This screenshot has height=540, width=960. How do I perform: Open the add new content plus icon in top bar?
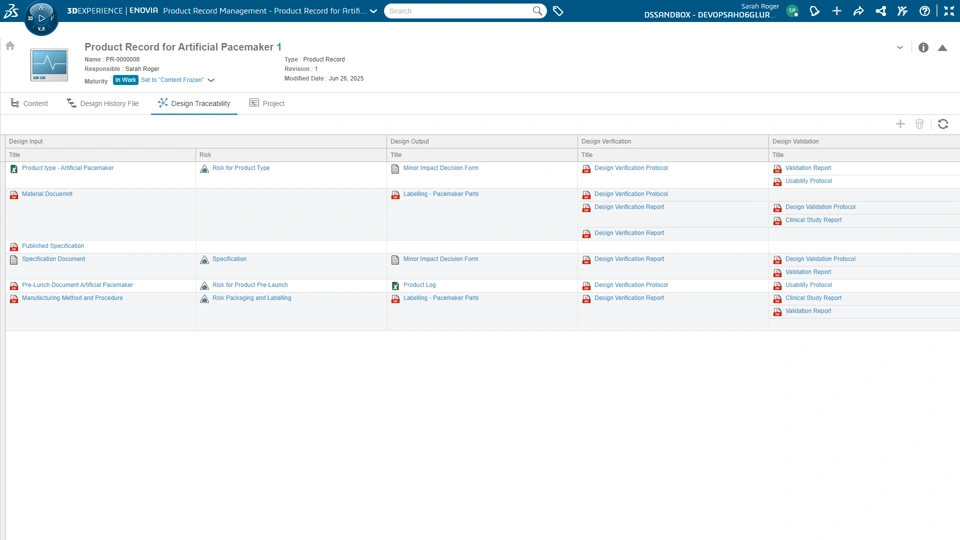(x=837, y=11)
